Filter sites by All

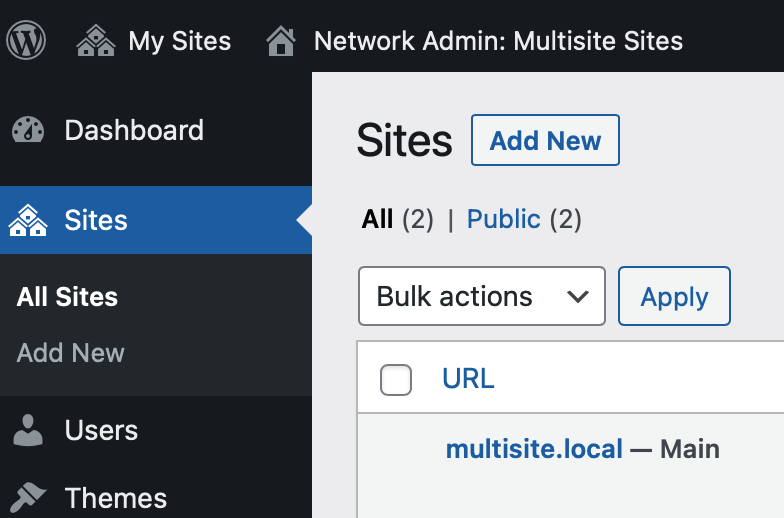[x=377, y=220]
